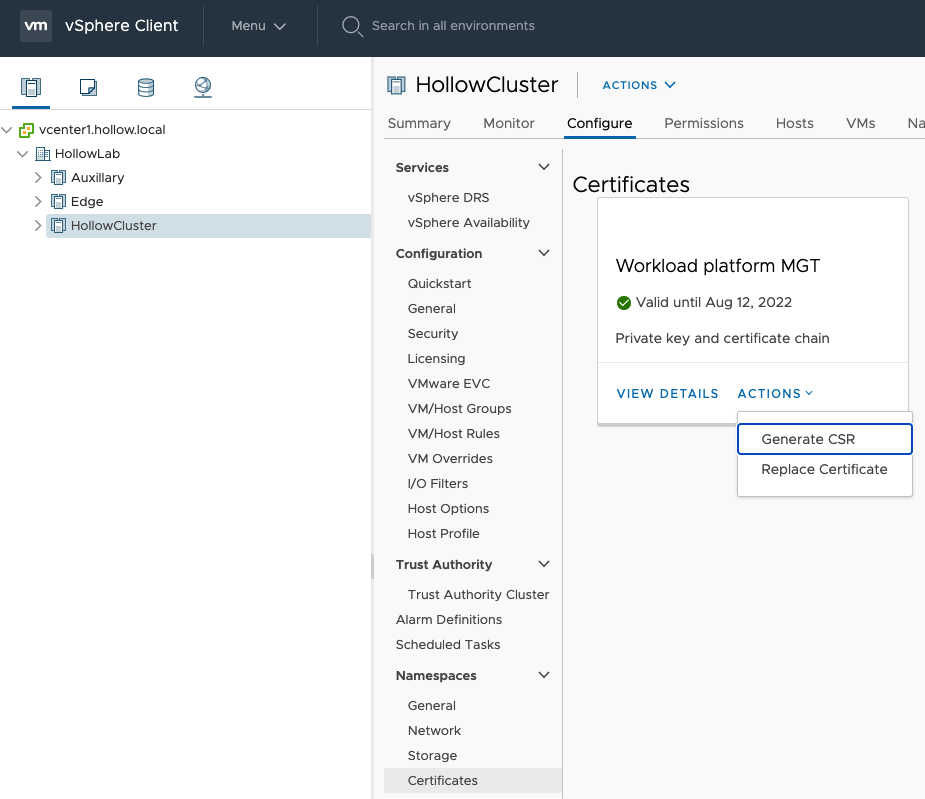The height and width of the screenshot is (799, 925).
Task: Click the search magnifier icon
Action: 352,26
